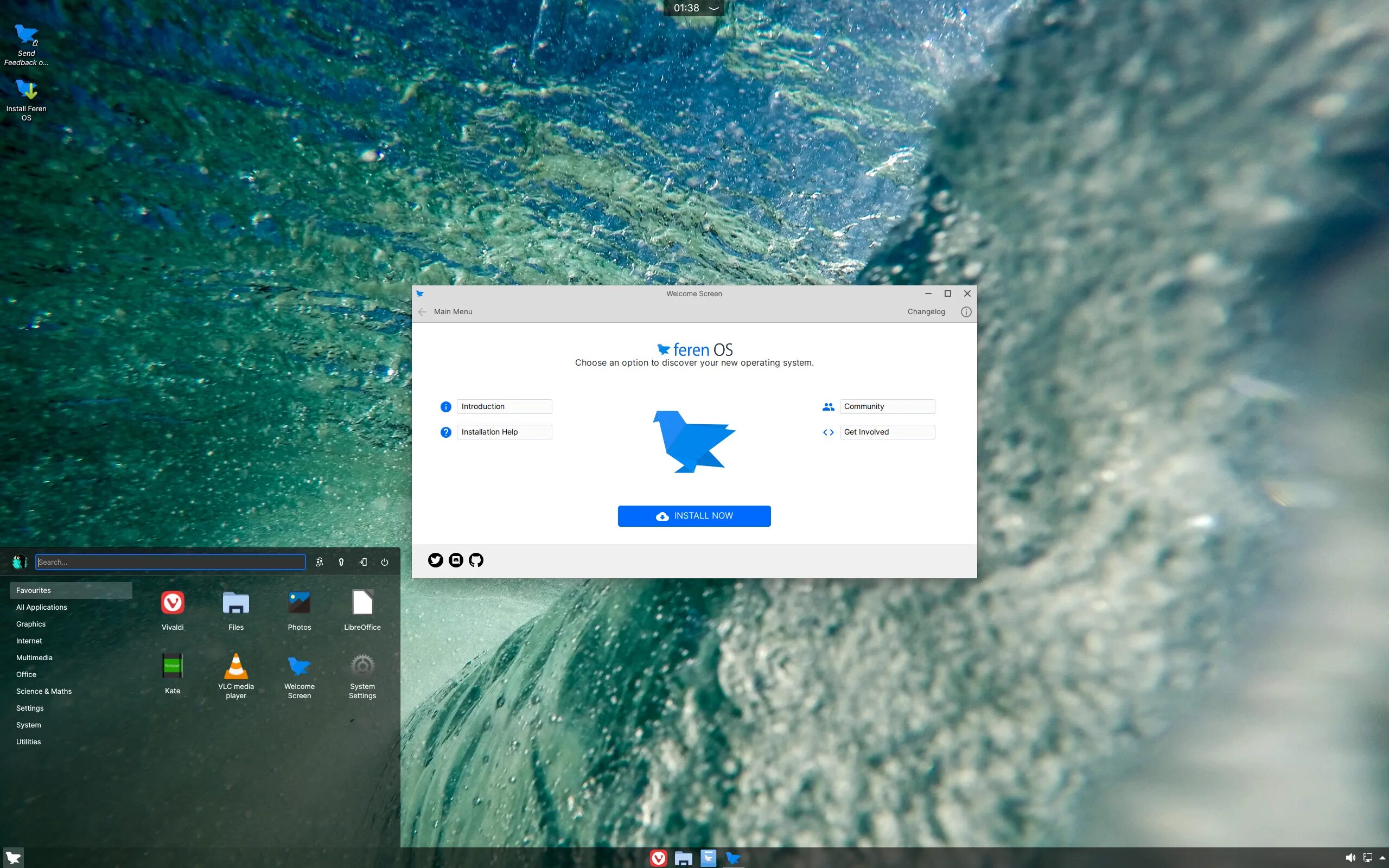This screenshot has height=868, width=1389.
Task: Launch LibreOffice from the menu
Action: (362, 603)
